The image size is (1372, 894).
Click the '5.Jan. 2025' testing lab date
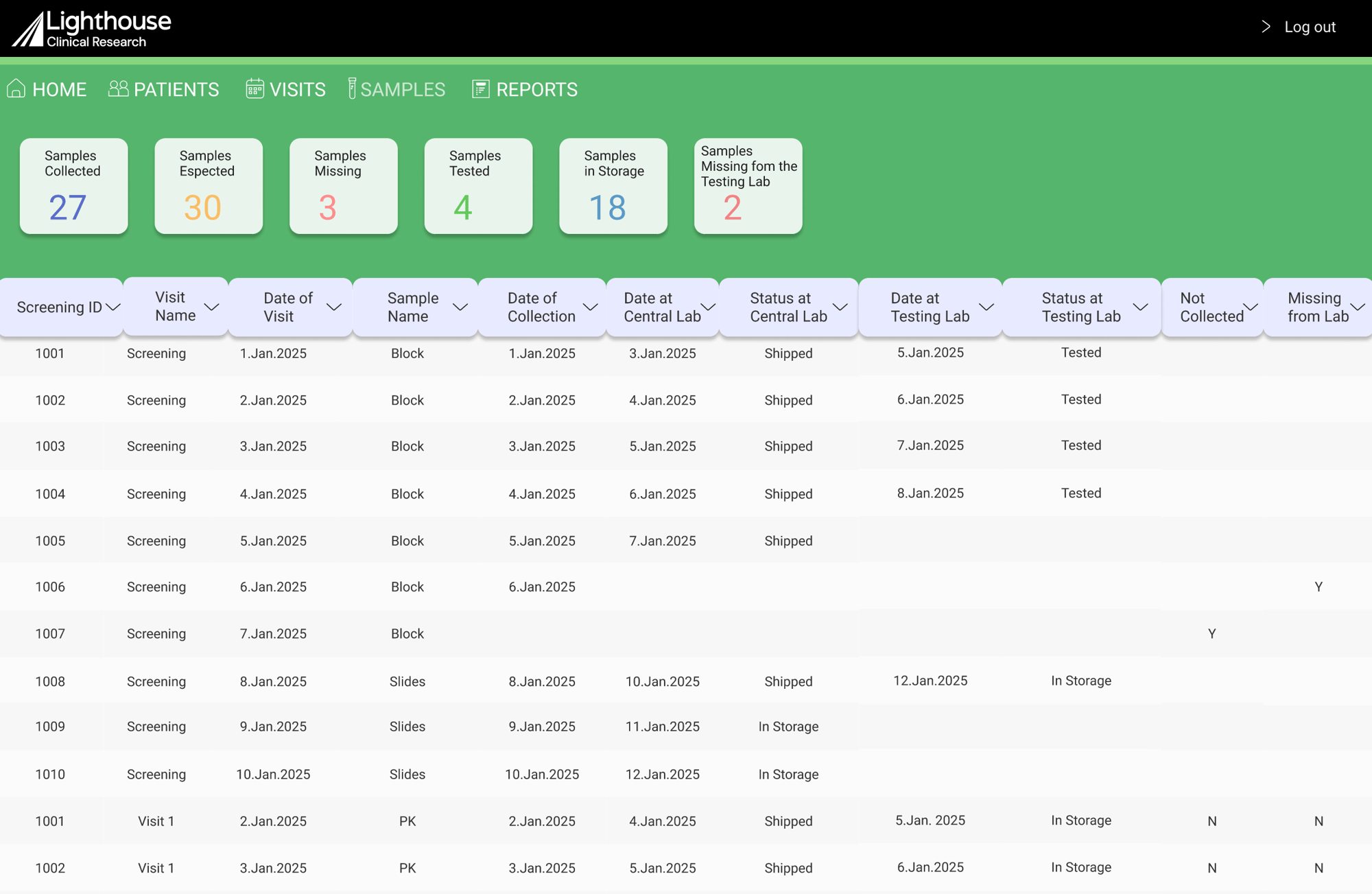click(x=930, y=821)
